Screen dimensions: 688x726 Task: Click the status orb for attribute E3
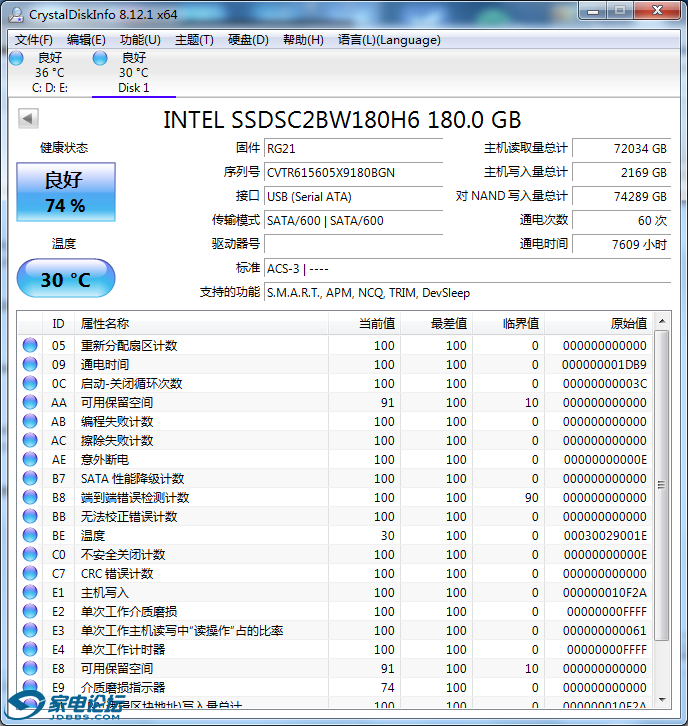[30, 630]
